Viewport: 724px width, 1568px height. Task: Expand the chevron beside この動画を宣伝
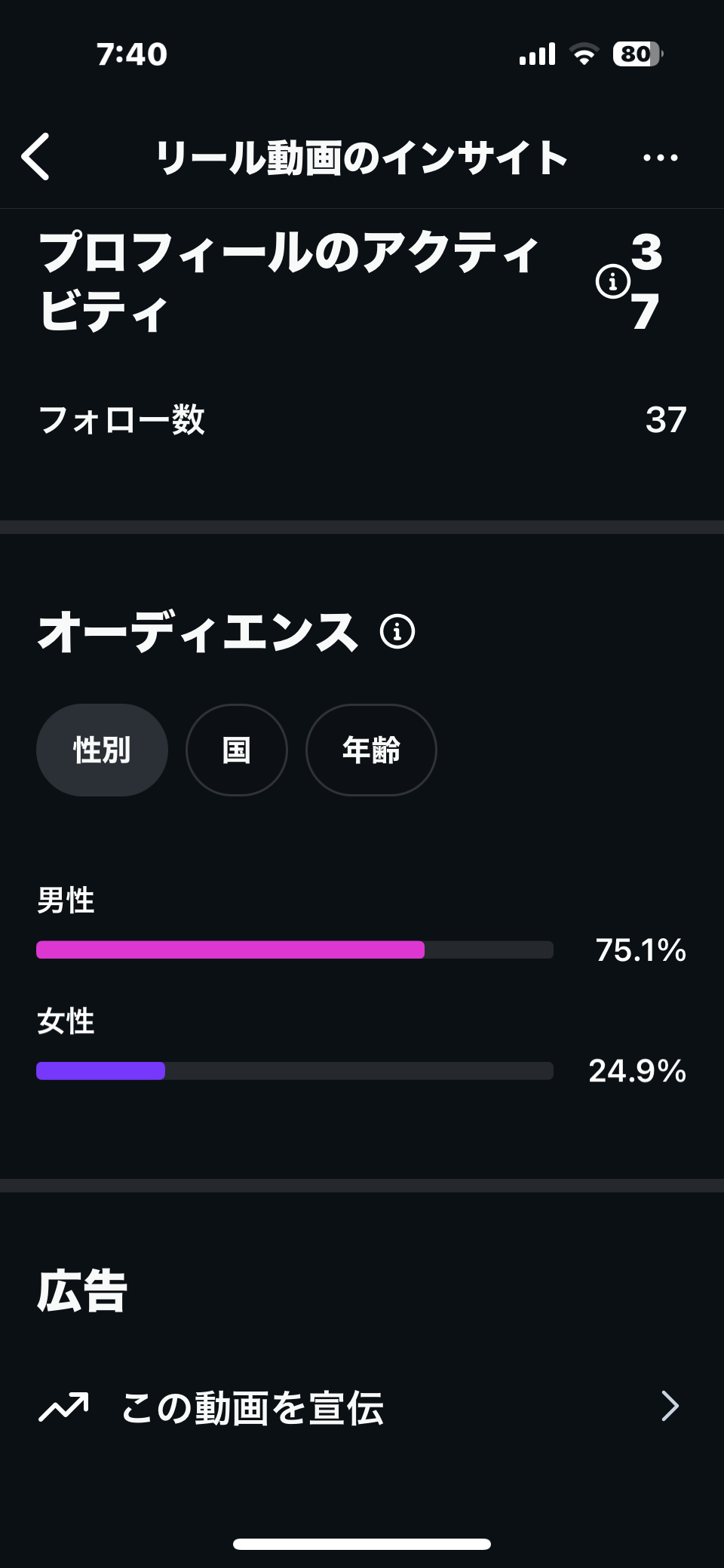tap(670, 1406)
